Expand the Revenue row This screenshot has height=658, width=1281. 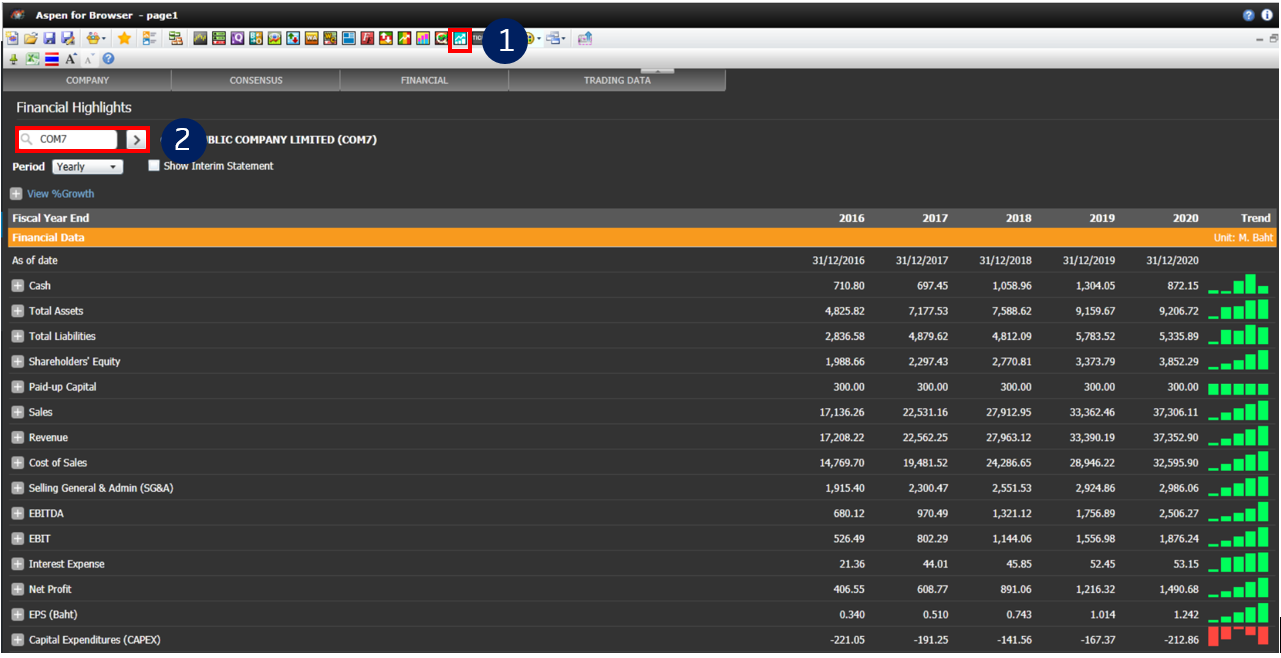click(17, 437)
